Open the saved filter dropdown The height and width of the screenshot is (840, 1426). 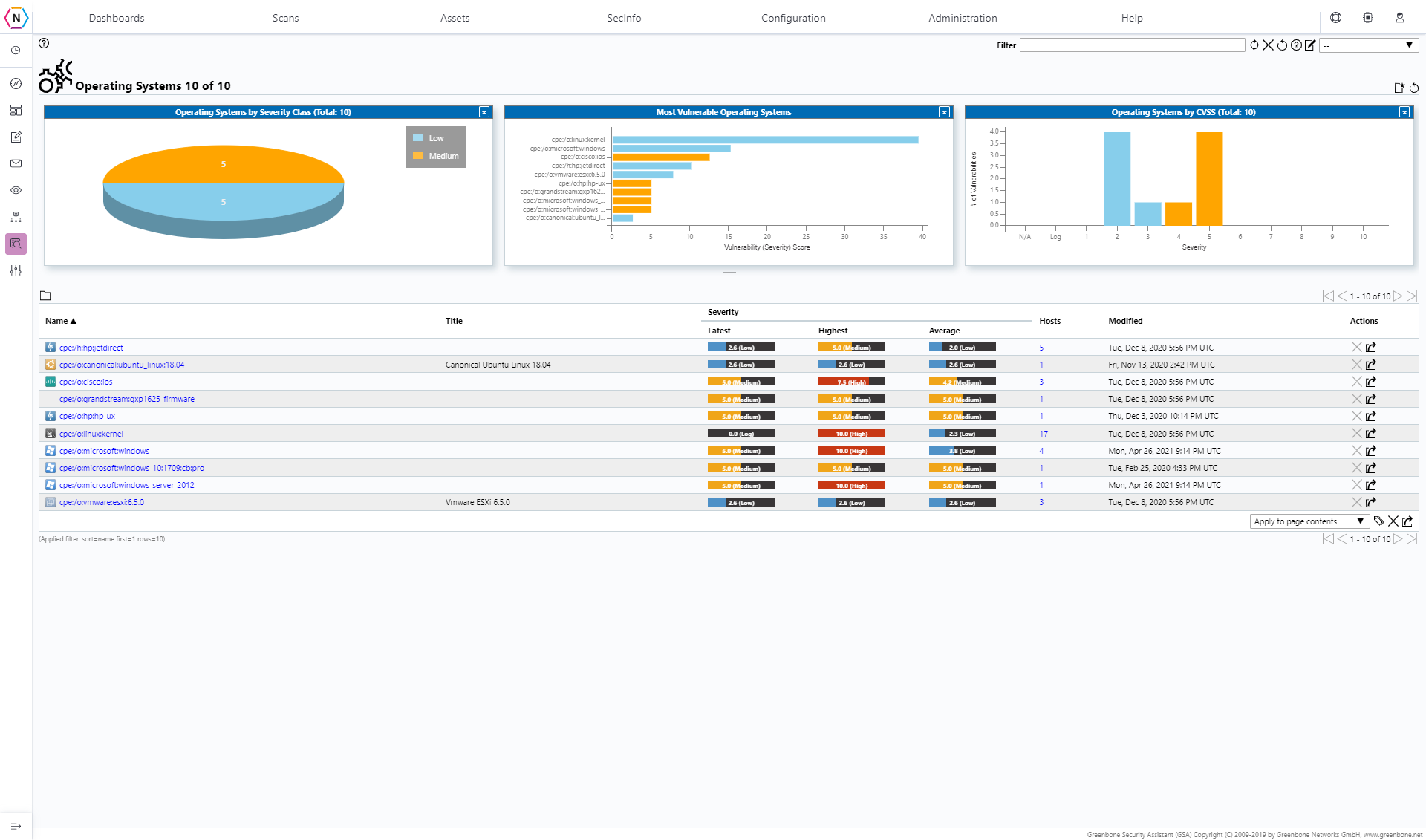point(1369,45)
